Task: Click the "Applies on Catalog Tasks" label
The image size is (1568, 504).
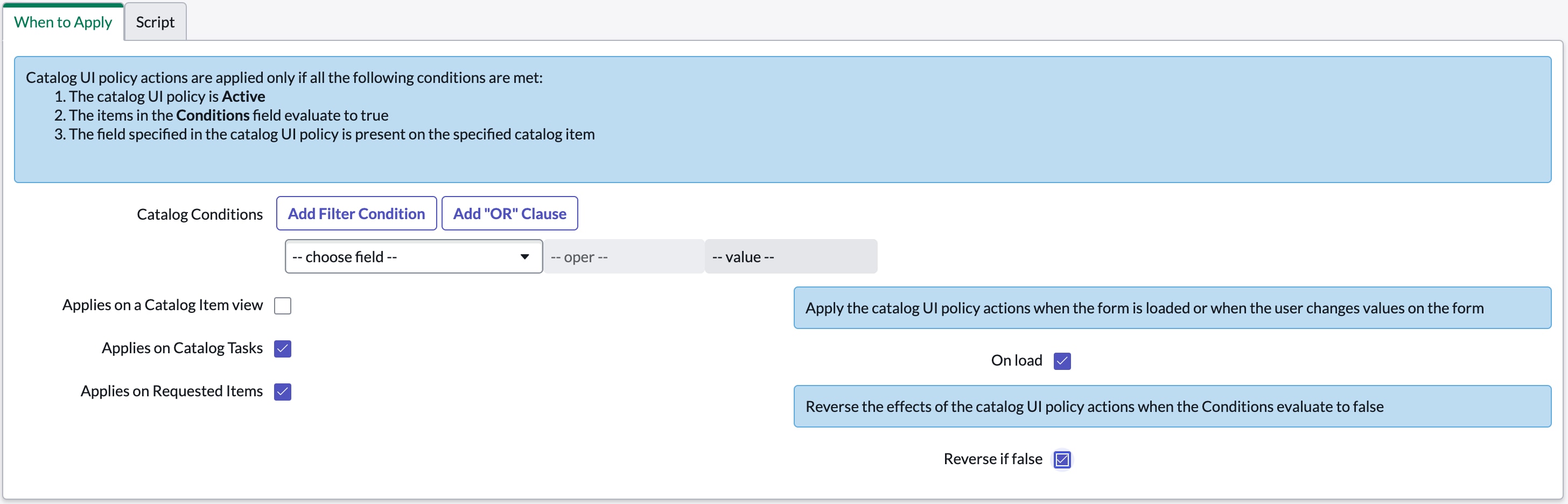Action: [x=182, y=348]
